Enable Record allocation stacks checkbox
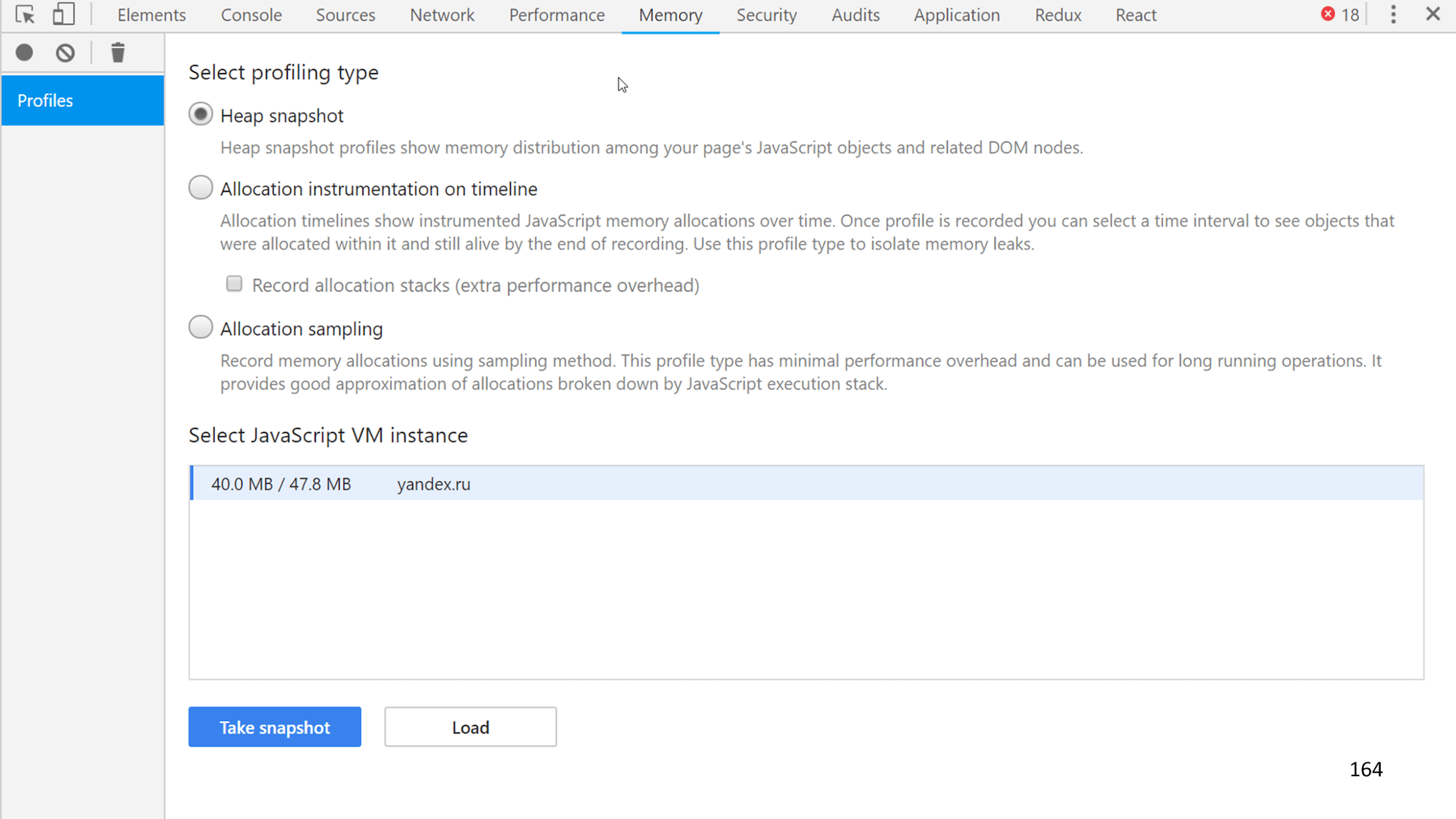The image size is (1456, 819). click(x=234, y=284)
